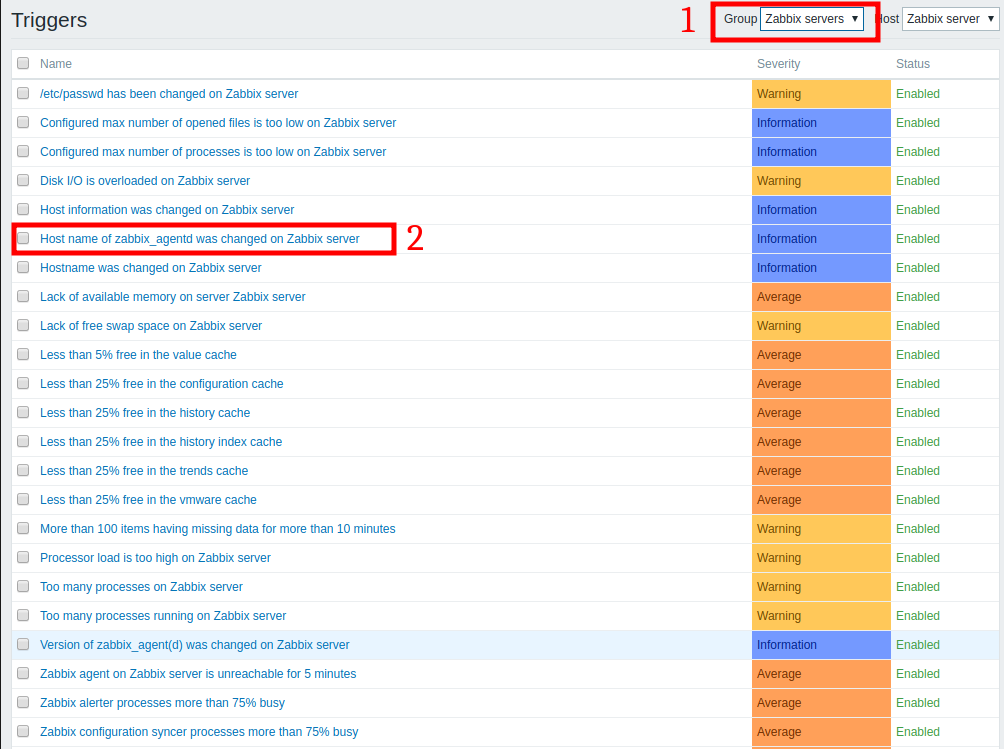1004x749 pixels.
Task: Open Processor load is too high trigger
Action: pyautogui.click(x=155, y=558)
